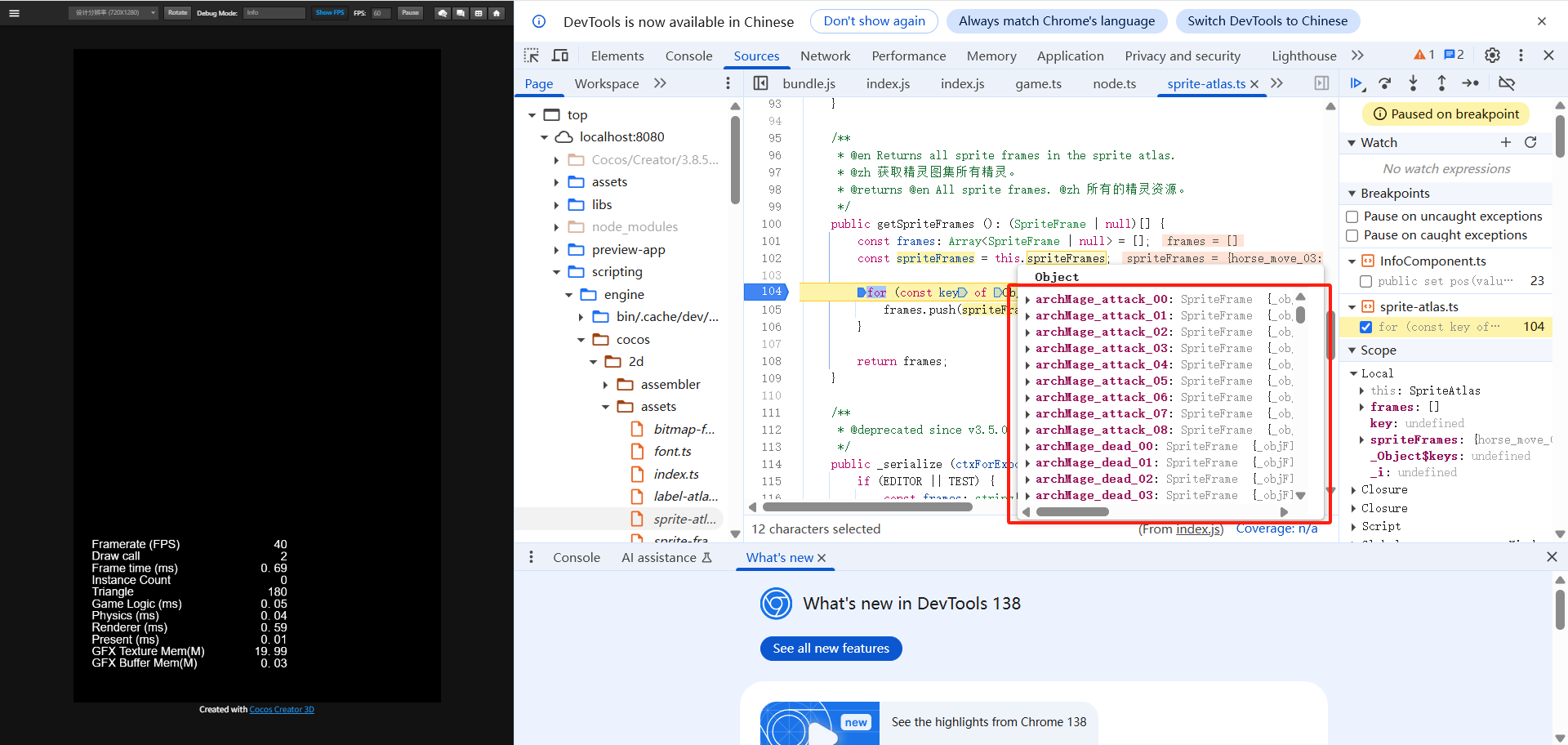Toggle the file navigator sidebar icon
Viewport: 1568px width, 745px height.
[x=760, y=83]
